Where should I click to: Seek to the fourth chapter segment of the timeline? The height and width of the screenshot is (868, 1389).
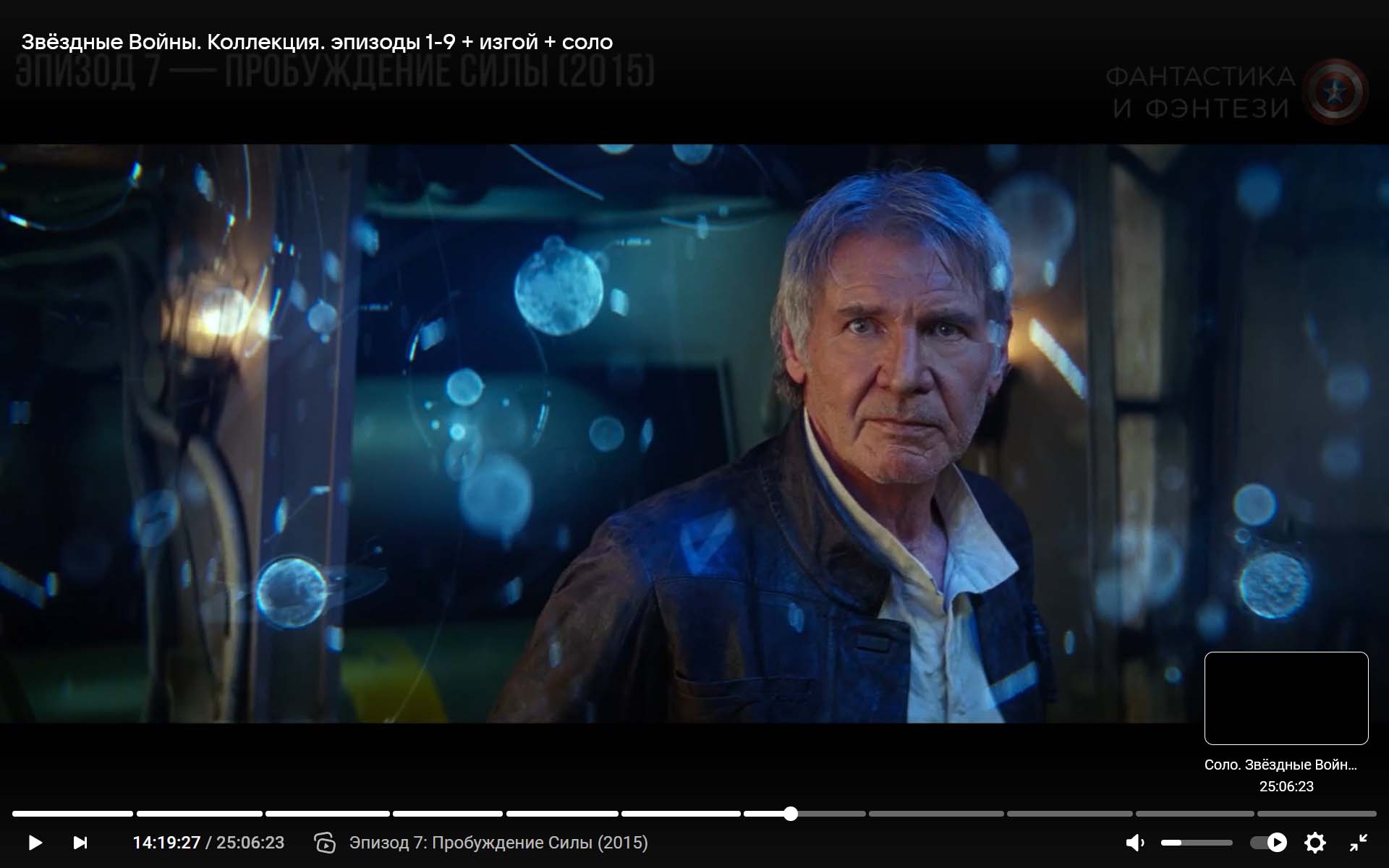click(448, 814)
